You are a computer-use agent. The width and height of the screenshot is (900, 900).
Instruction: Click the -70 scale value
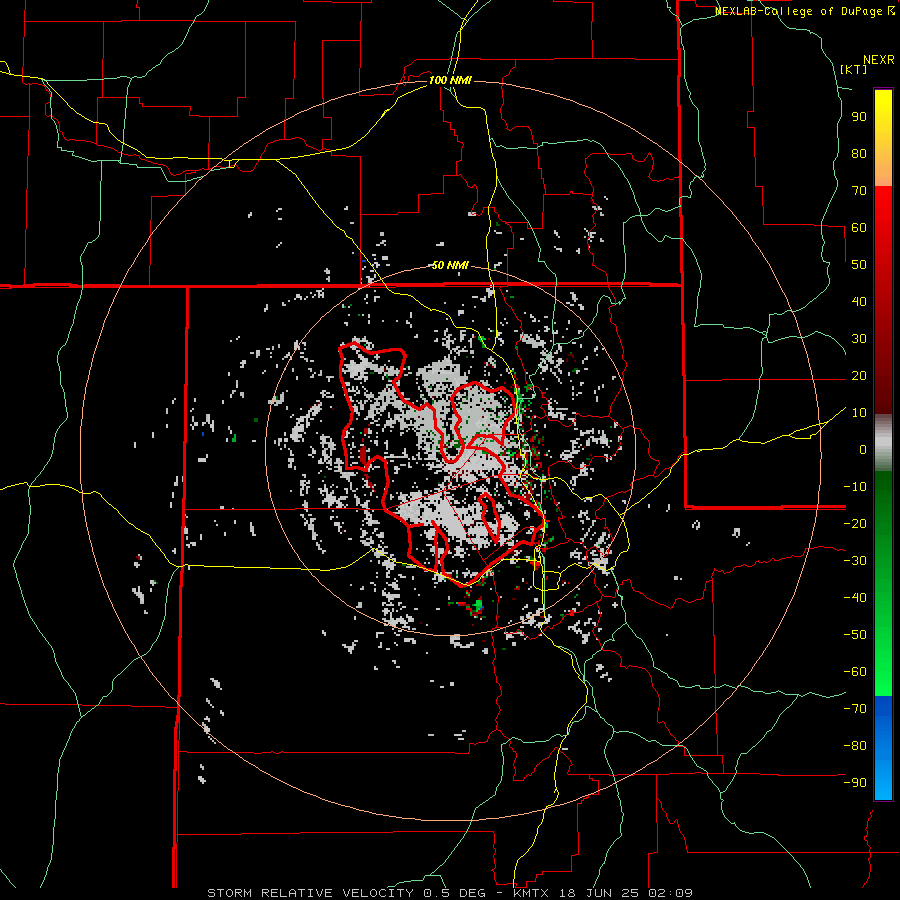[855, 709]
